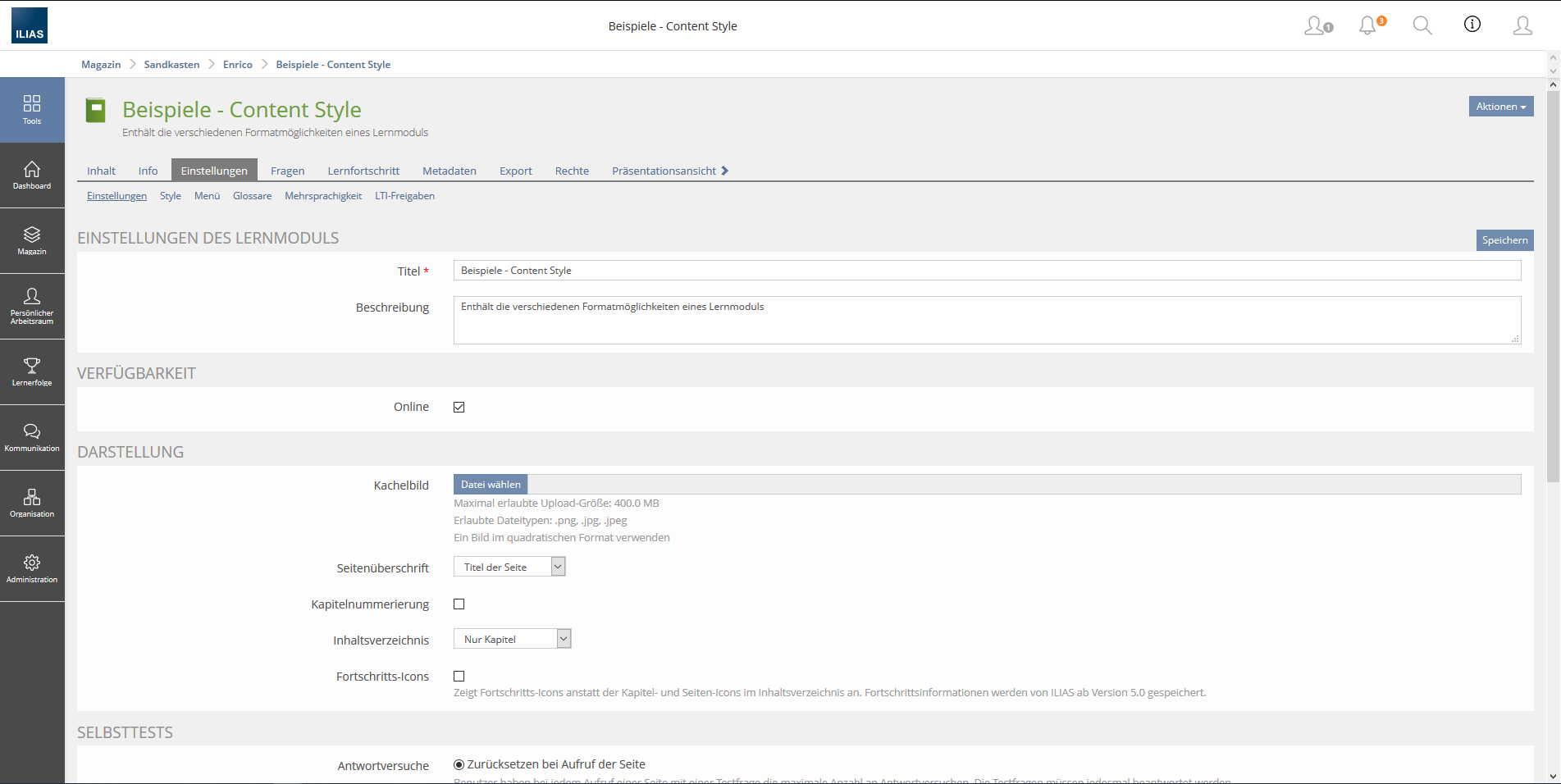This screenshot has width=1561, height=784.
Task: Click the notifications bell icon
Action: pos(1367,26)
